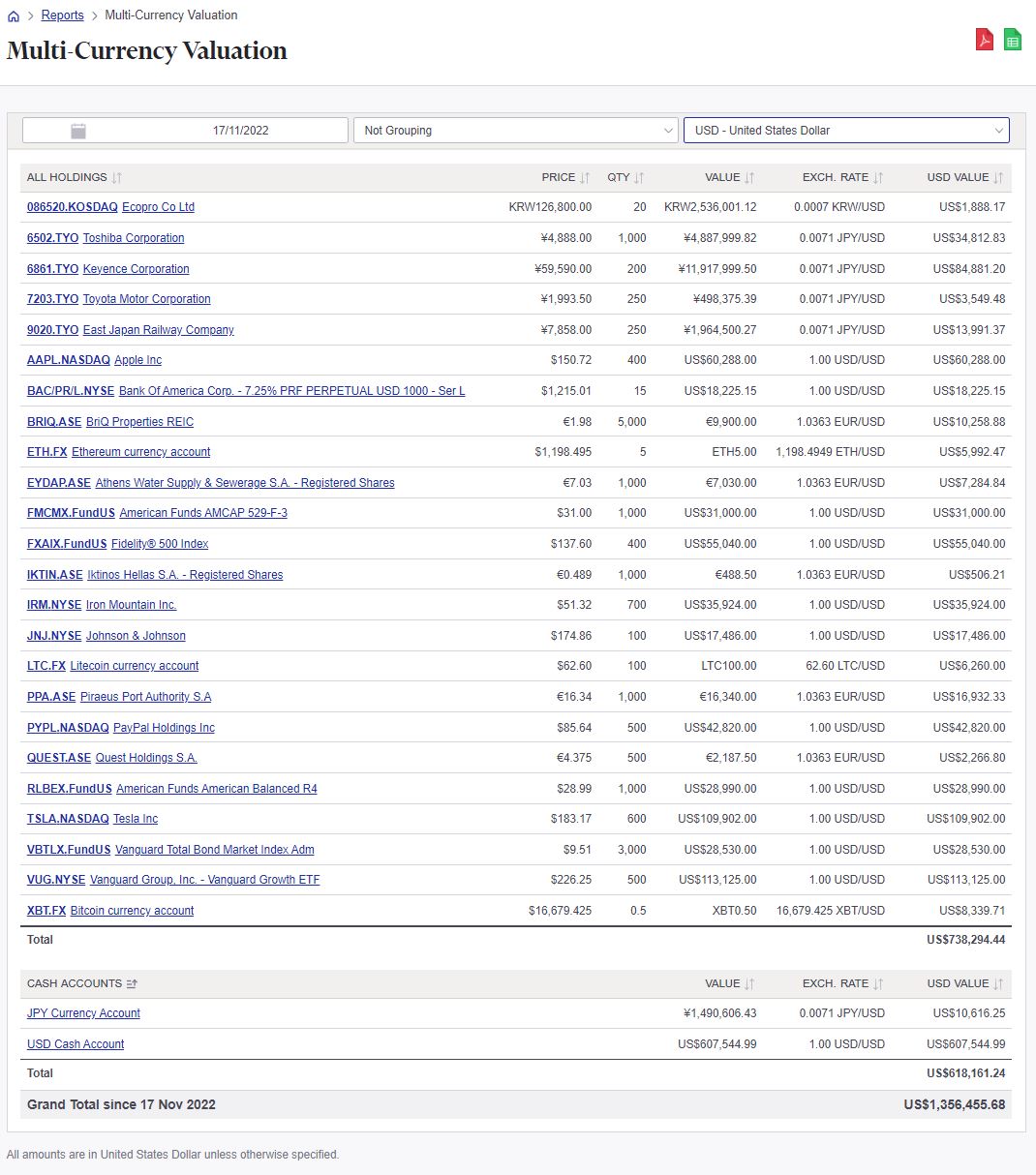This screenshot has width=1036, height=1175.
Task: Open 6502.TYO ticker link
Action: pos(53,238)
